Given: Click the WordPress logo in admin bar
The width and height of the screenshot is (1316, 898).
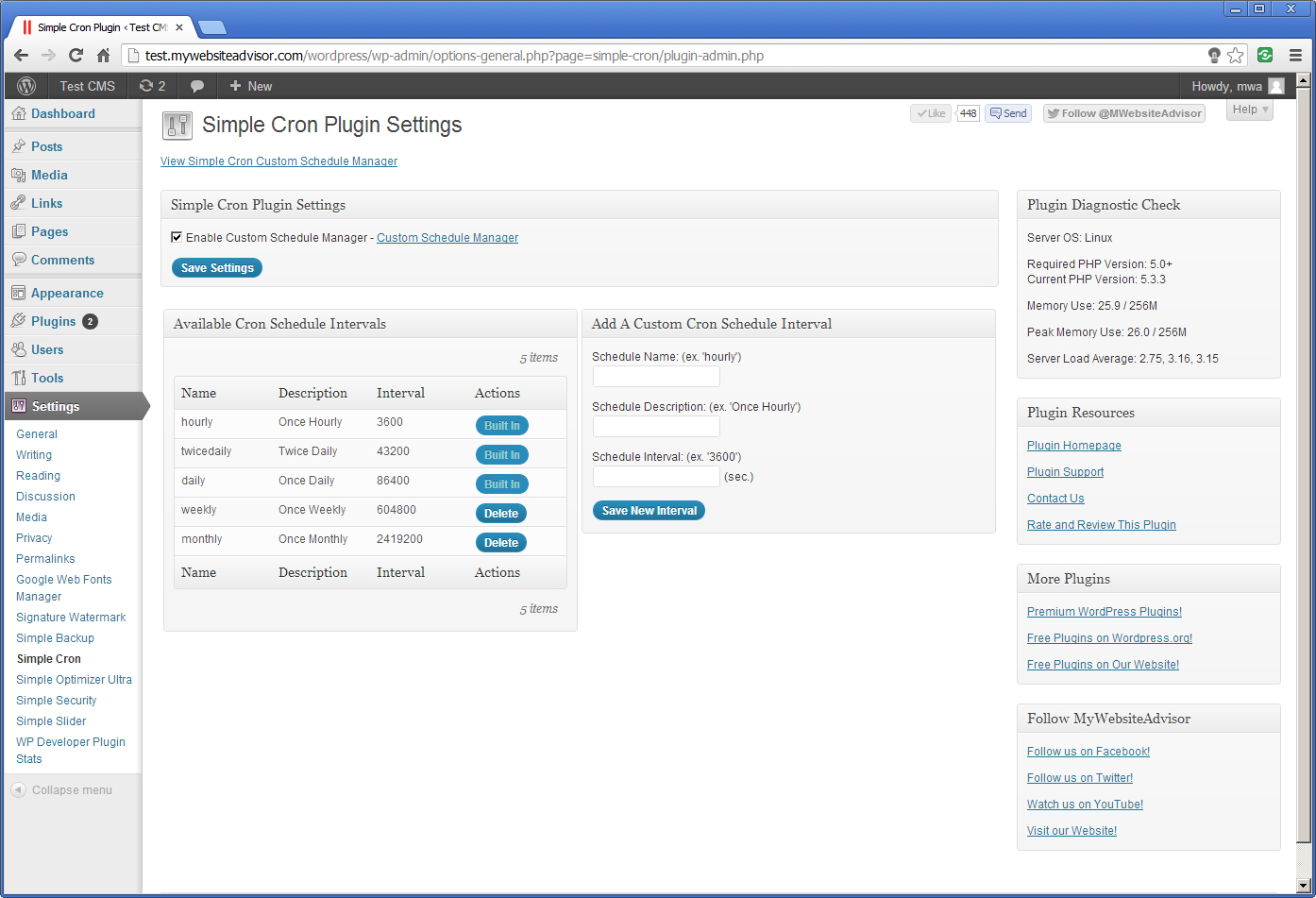Looking at the screenshot, I should click(x=26, y=86).
